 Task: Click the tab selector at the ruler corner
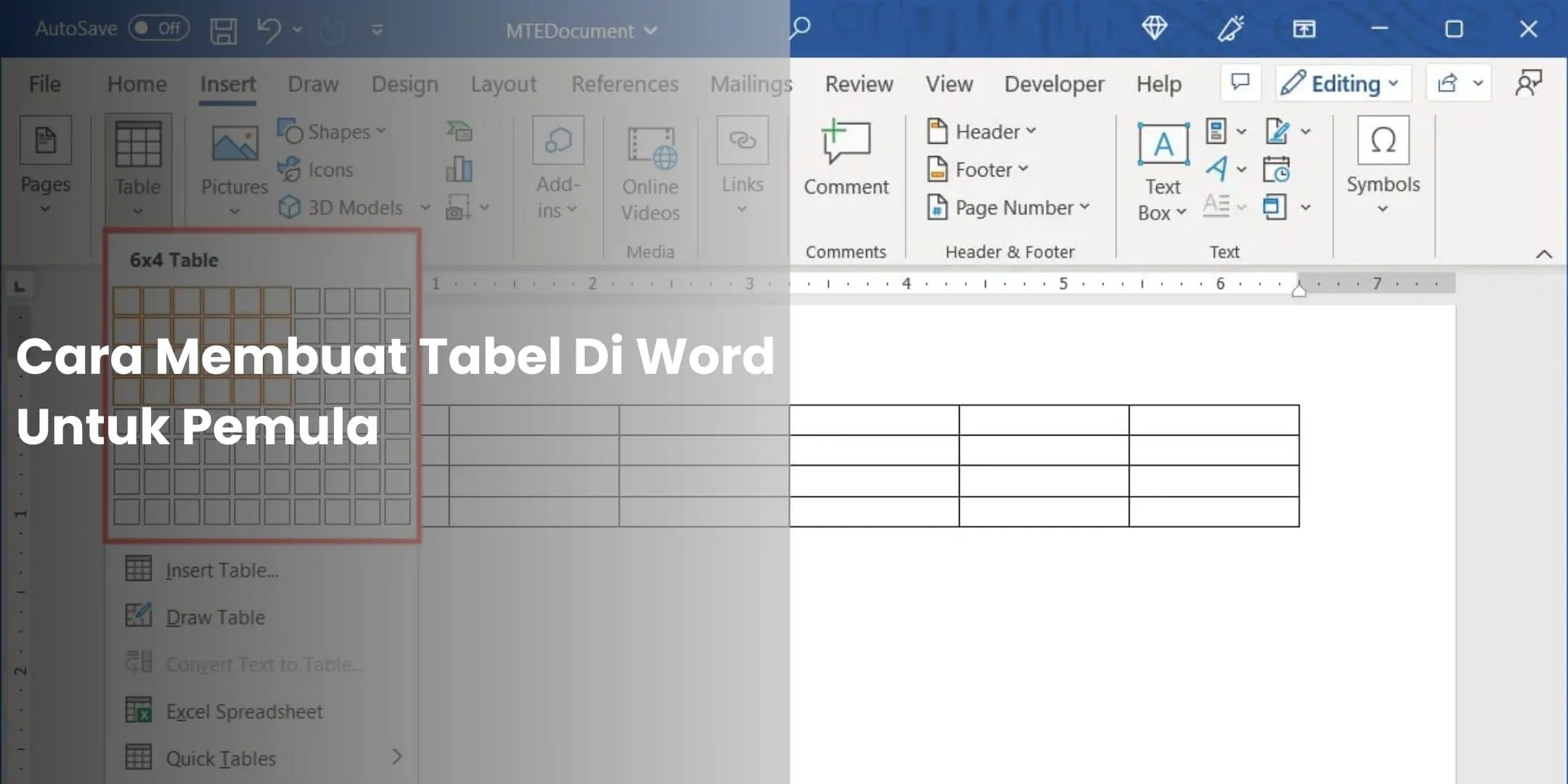20,287
